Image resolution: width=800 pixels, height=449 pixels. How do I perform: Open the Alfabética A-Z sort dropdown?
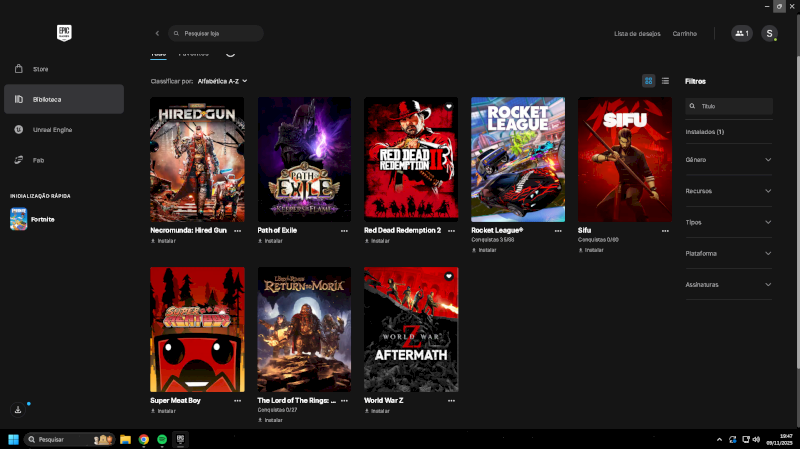tap(222, 80)
